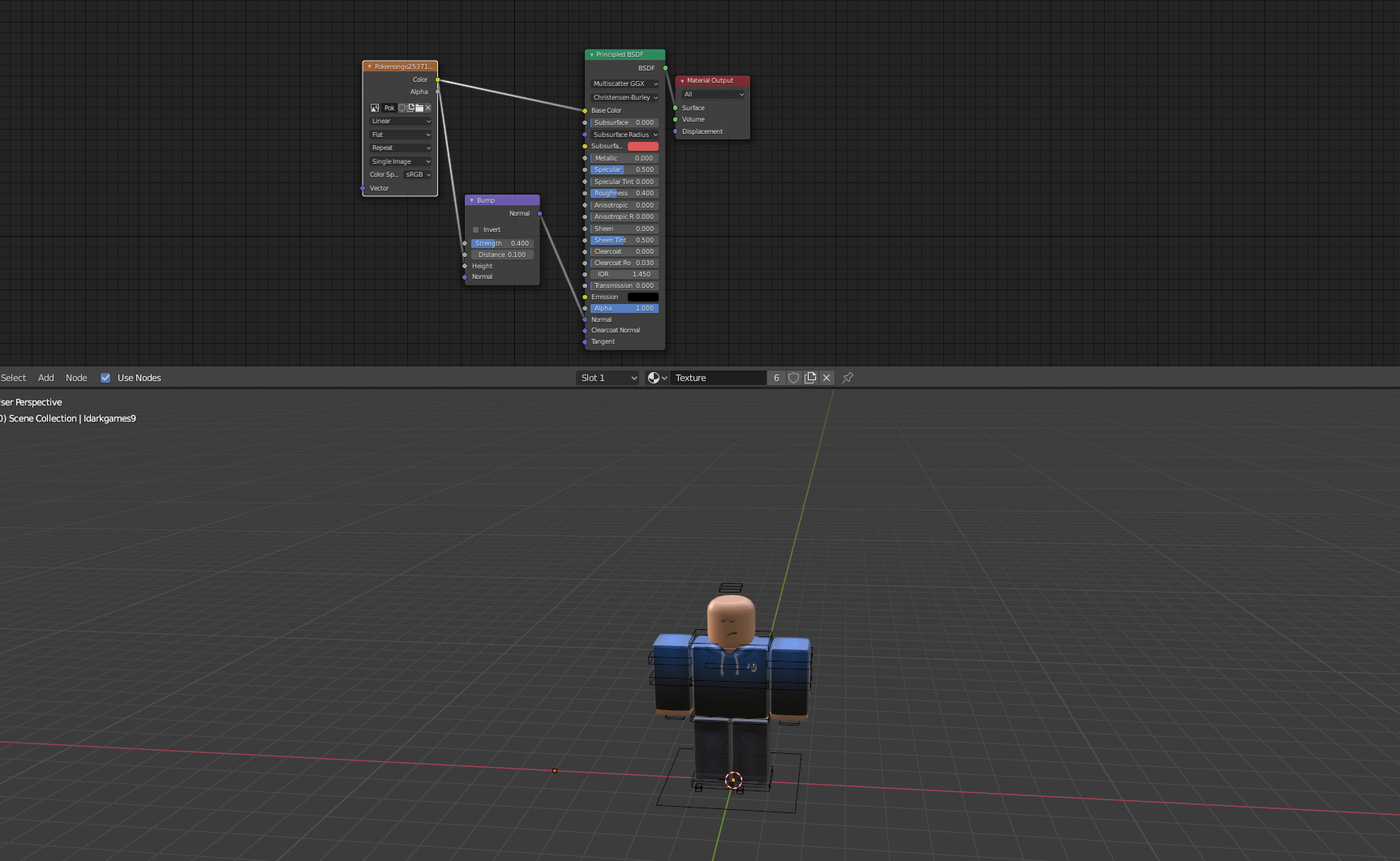
Task: Open the Node menu in the header
Action: coord(76,377)
